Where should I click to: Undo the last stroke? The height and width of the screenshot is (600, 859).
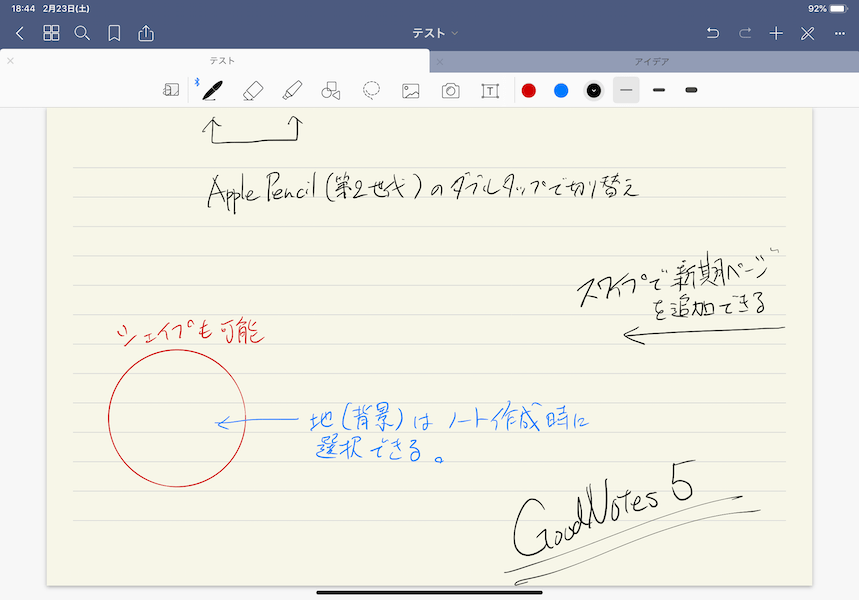(x=713, y=33)
